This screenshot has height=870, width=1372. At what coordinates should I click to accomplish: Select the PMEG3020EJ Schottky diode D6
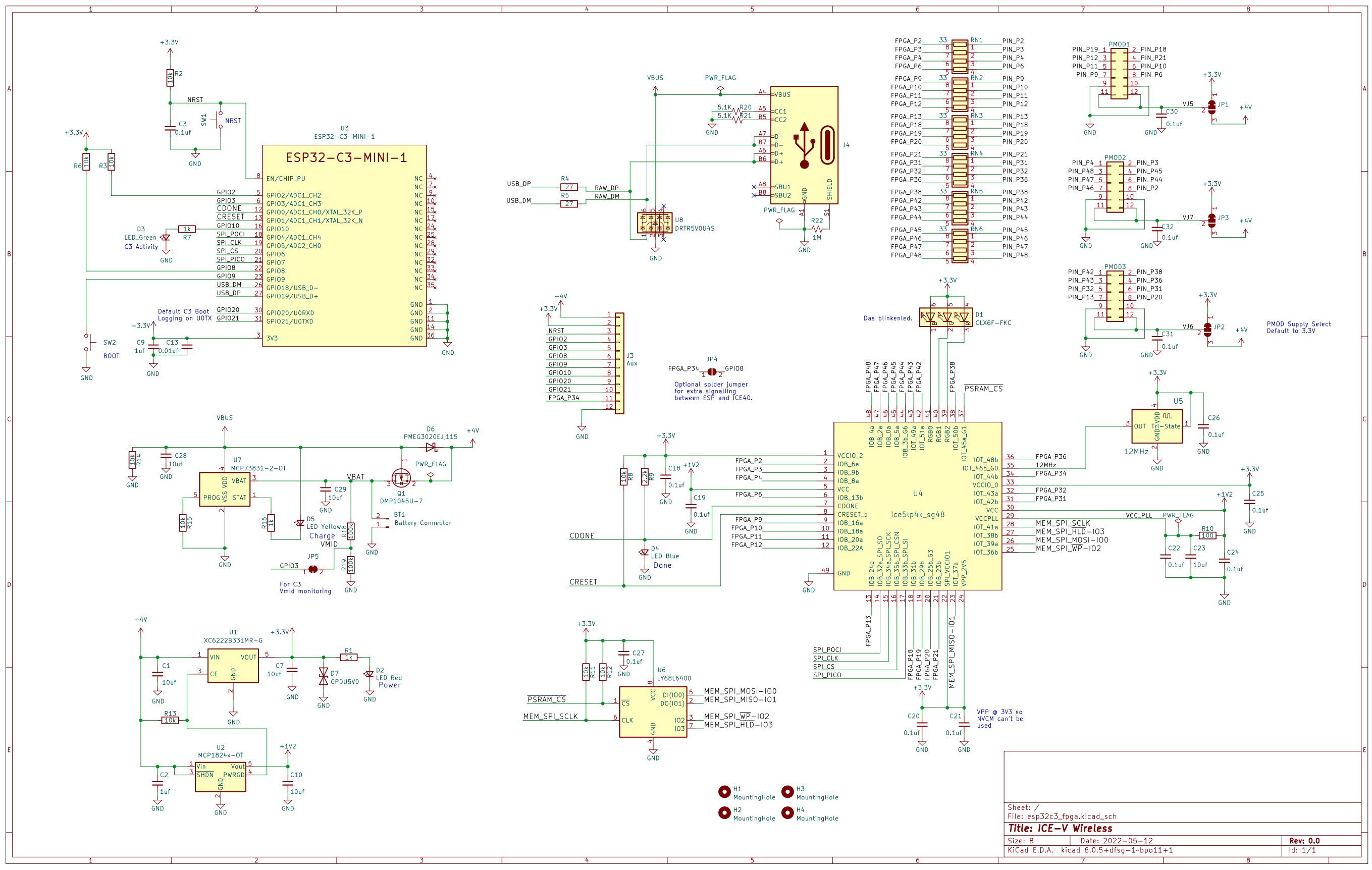tap(431, 447)
